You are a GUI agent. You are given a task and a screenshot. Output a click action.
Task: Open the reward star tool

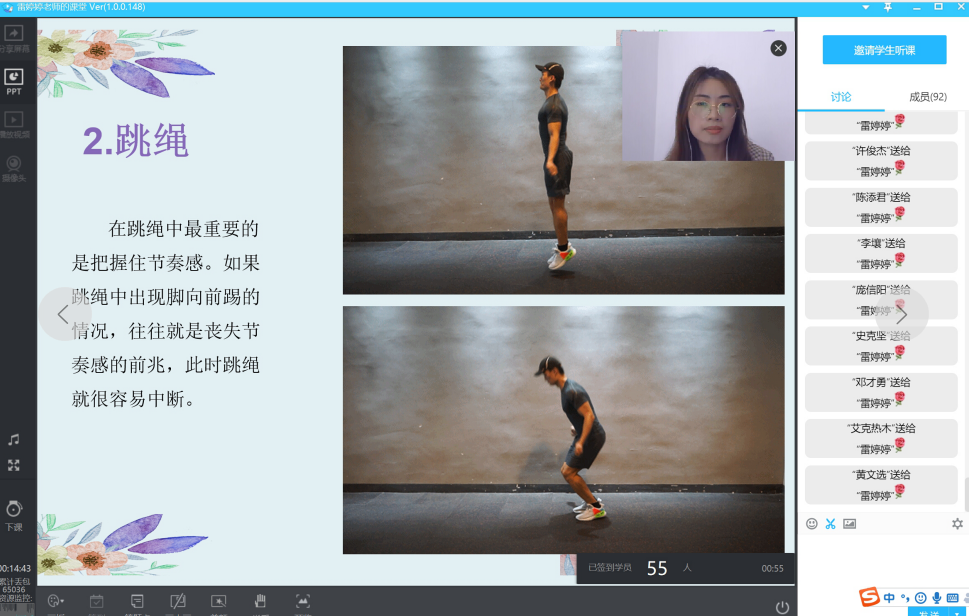click(218, 601)
